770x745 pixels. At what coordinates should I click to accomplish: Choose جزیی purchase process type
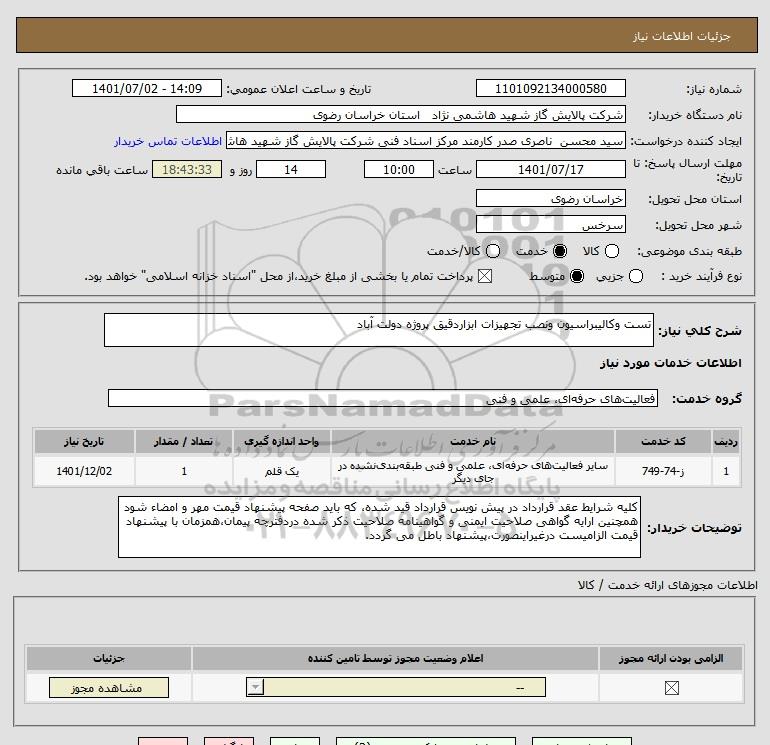pyautogui.click(x=636, y=276)
